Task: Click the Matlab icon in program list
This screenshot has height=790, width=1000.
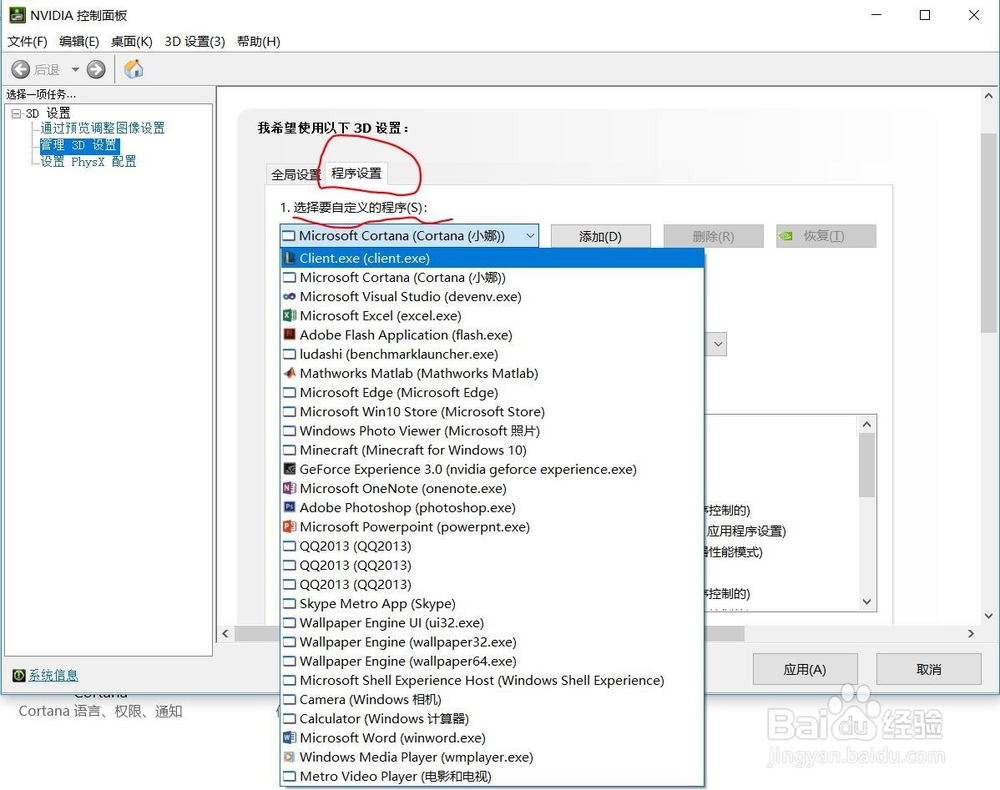Action: 289,373
